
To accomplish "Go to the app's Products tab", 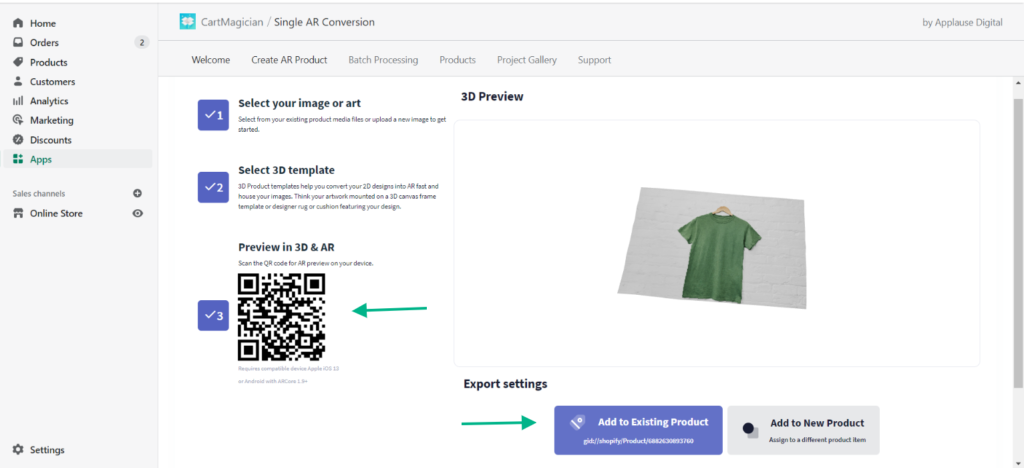I will tap(457, 60).
